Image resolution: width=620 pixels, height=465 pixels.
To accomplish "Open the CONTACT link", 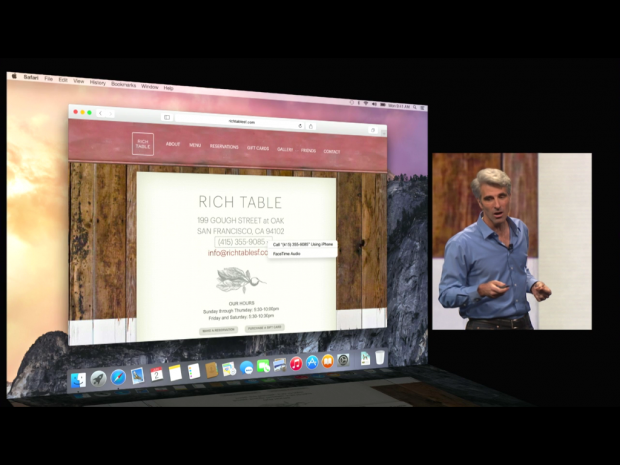I will click(x=332, y=151).
